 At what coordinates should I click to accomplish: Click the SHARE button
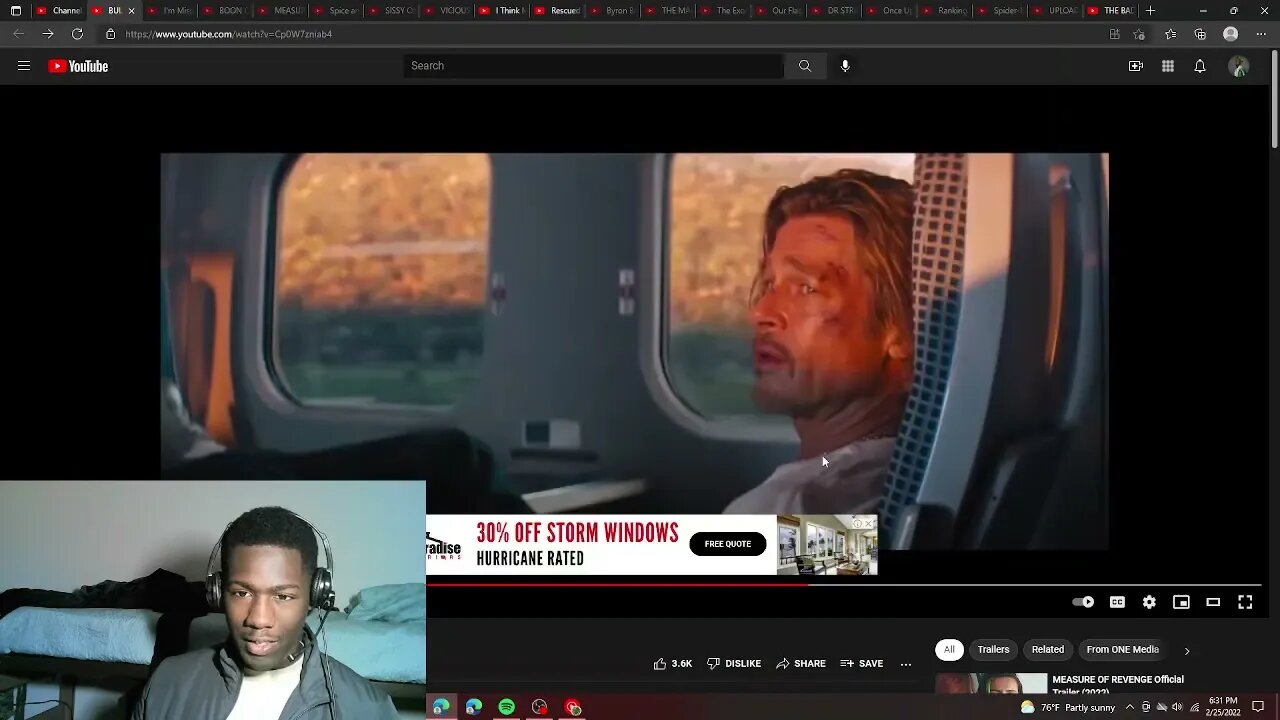pos(801,663)
